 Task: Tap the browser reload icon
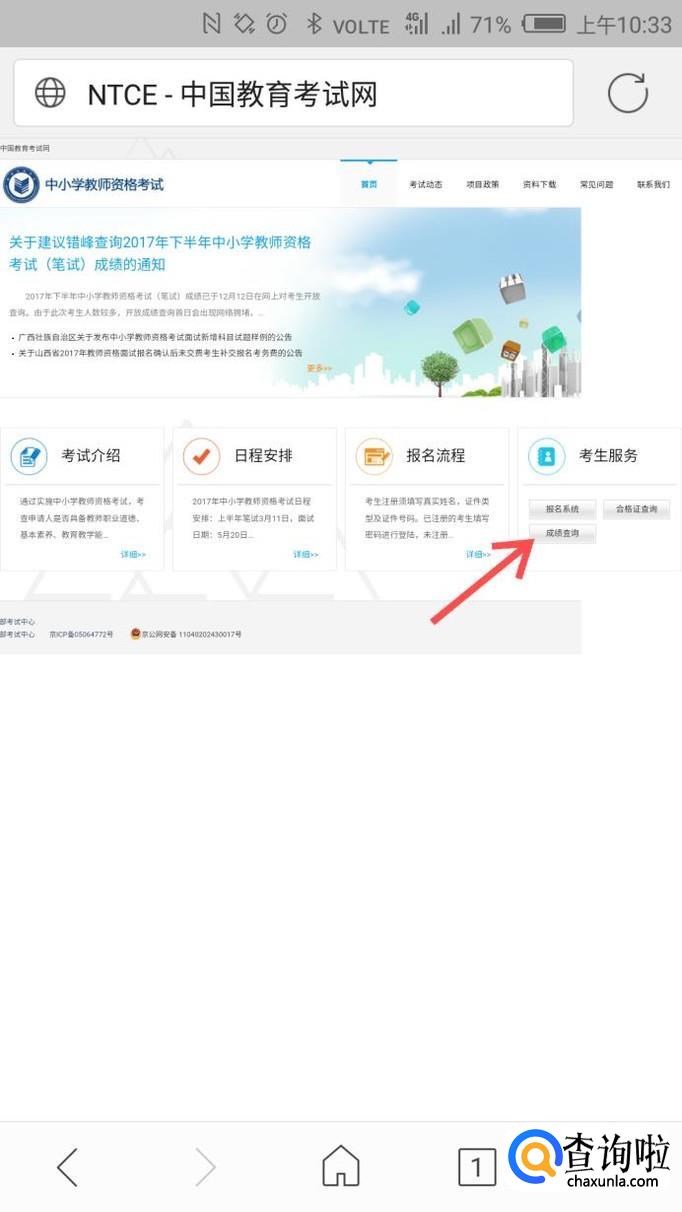point(628,94)
